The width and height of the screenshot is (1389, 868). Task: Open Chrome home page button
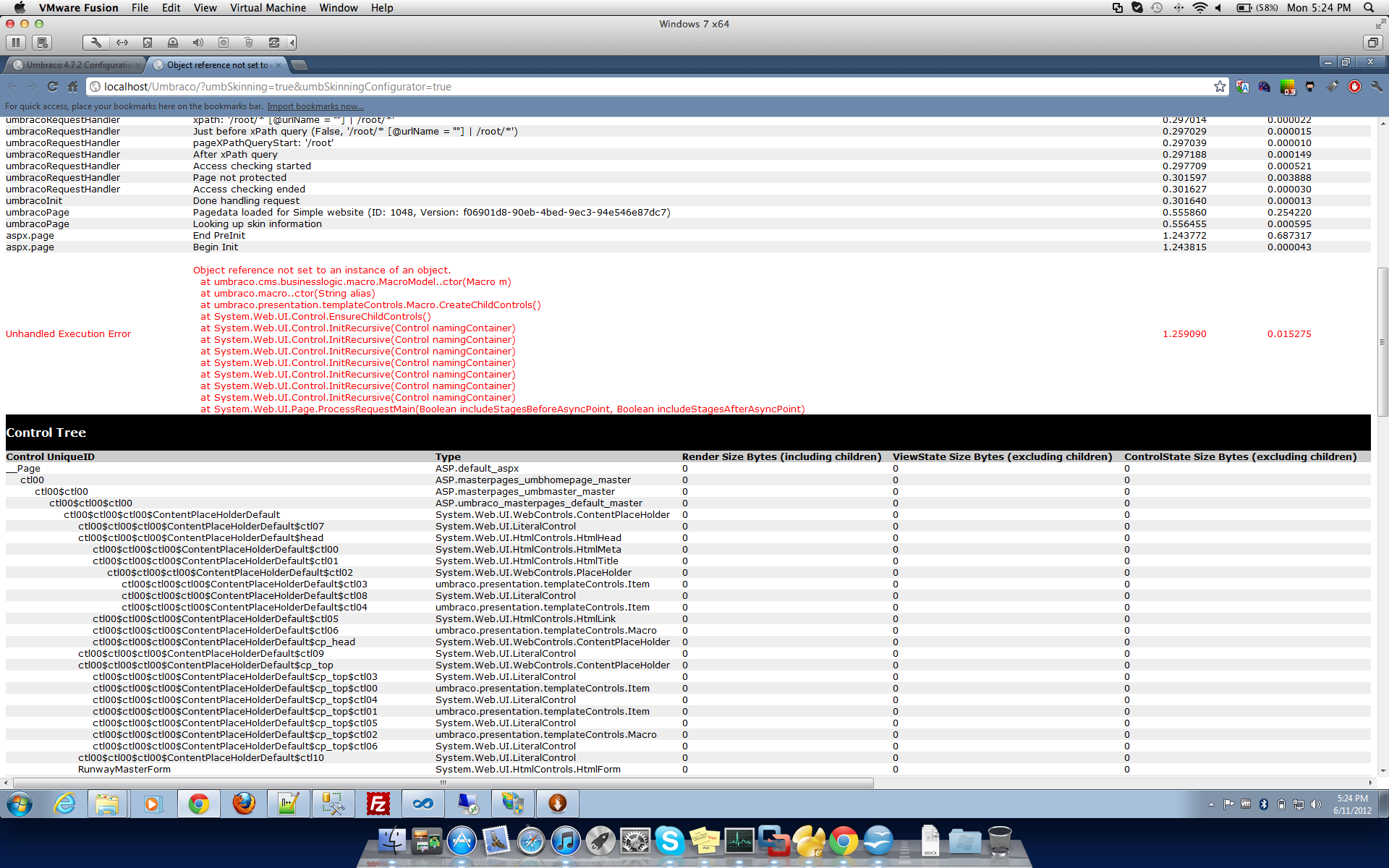click(72, 87)
